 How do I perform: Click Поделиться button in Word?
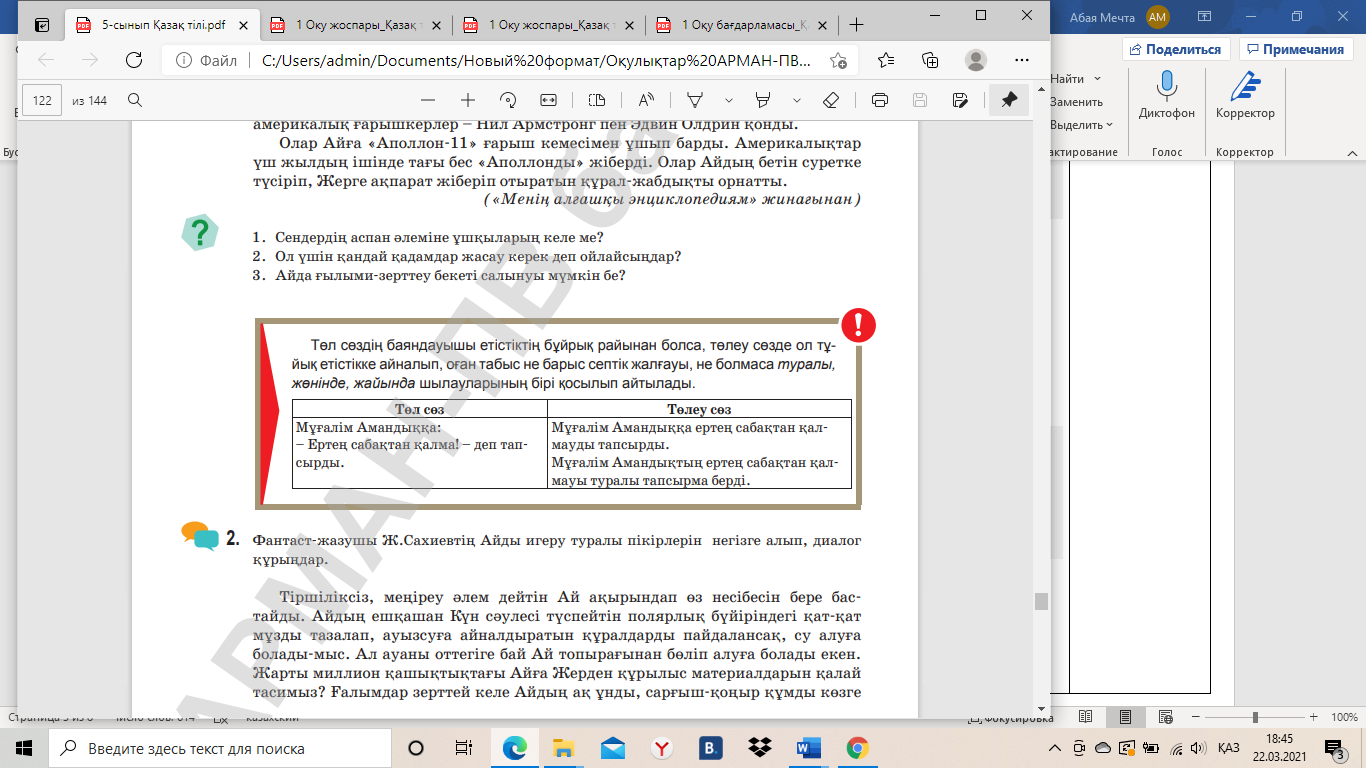[x=1176, y=49]
